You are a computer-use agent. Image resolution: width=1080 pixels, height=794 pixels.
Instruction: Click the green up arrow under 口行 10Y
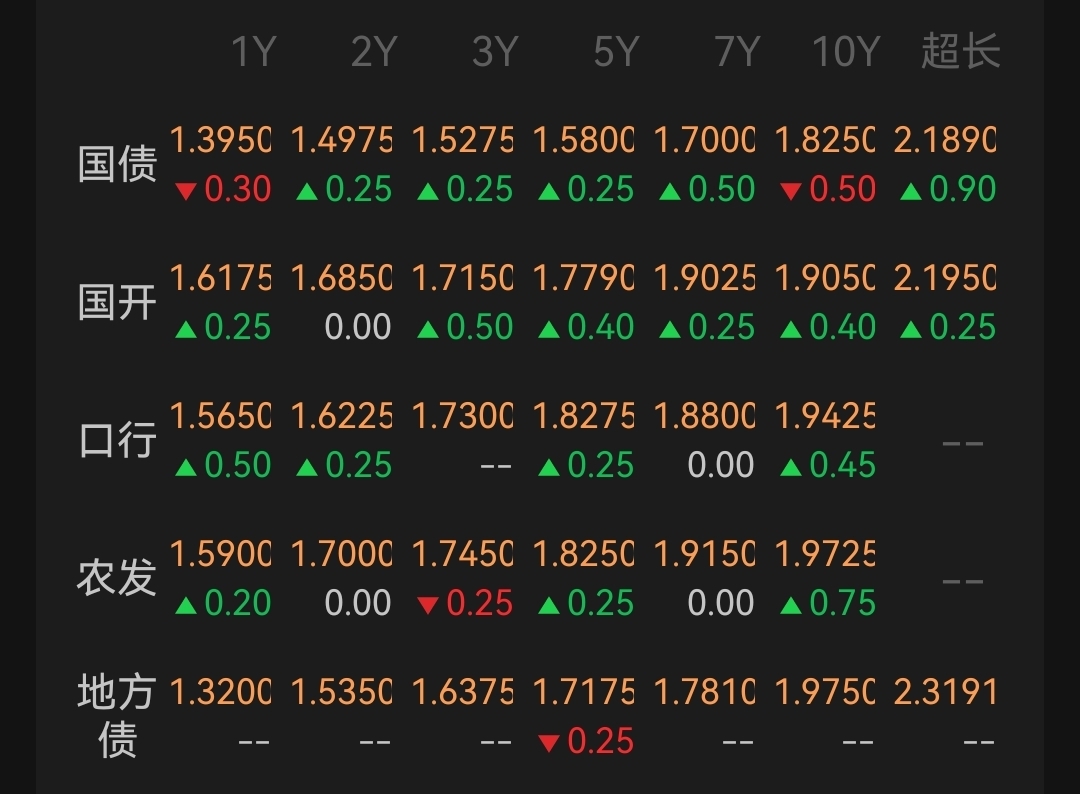tap(791, 466)
